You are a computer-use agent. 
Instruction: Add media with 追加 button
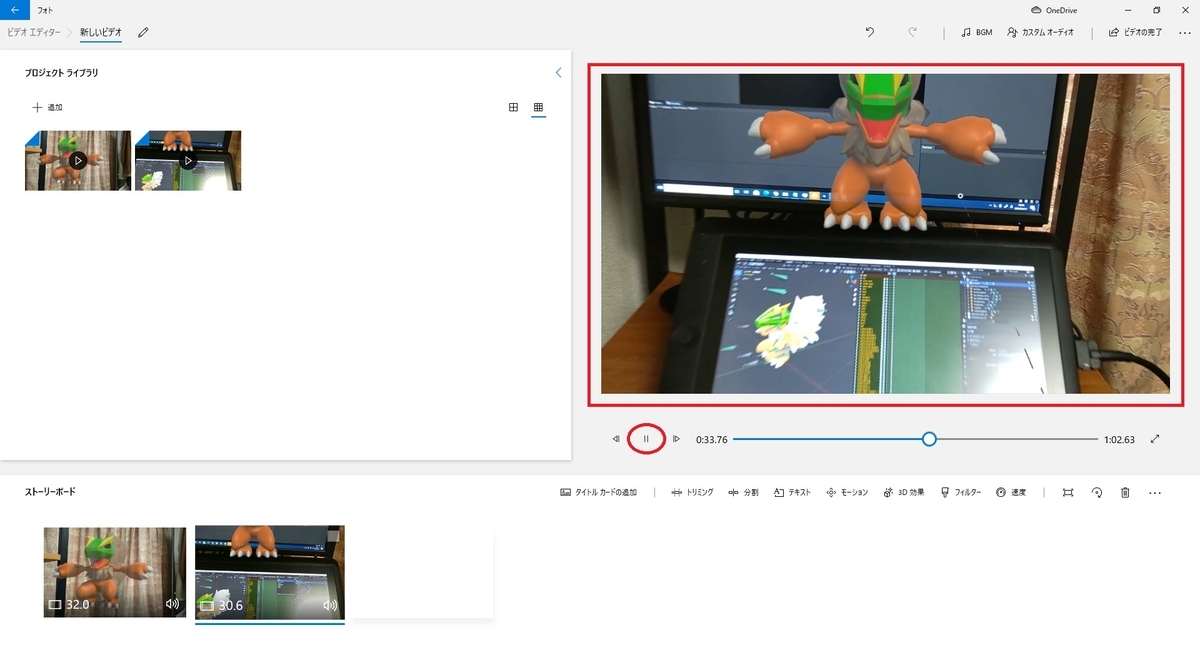point(48,107)
